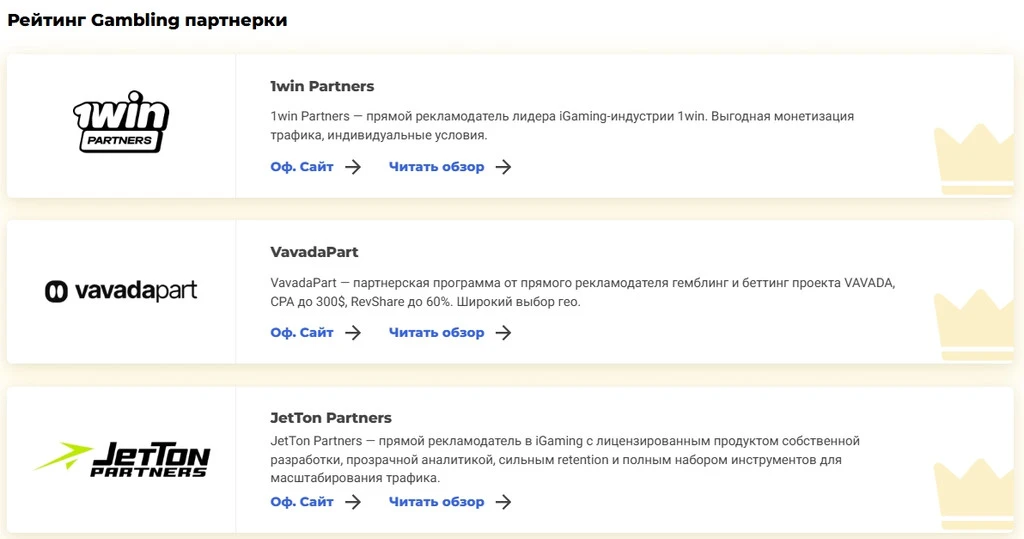Visit VavadaPart Оф. Сайт link
Viewport: 1024px width, 539px height.
tap(302, 333)
